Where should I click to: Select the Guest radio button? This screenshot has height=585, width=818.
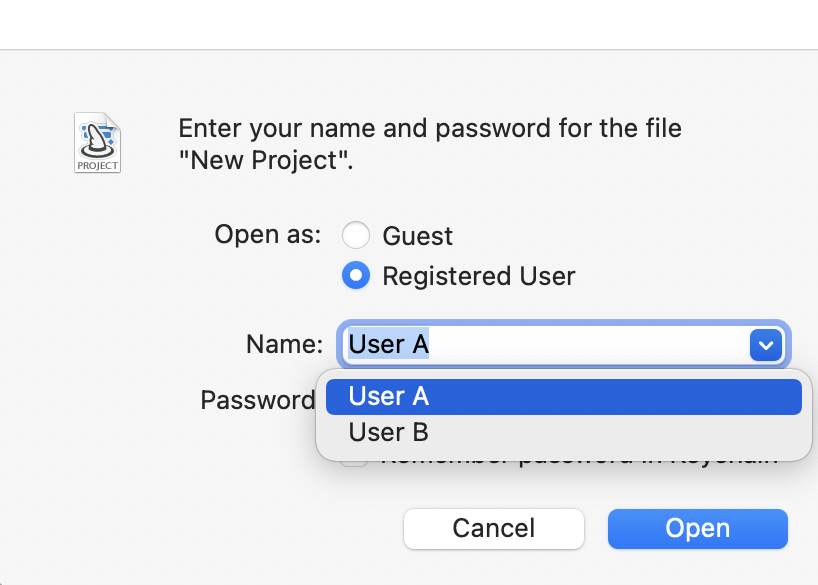356,235
